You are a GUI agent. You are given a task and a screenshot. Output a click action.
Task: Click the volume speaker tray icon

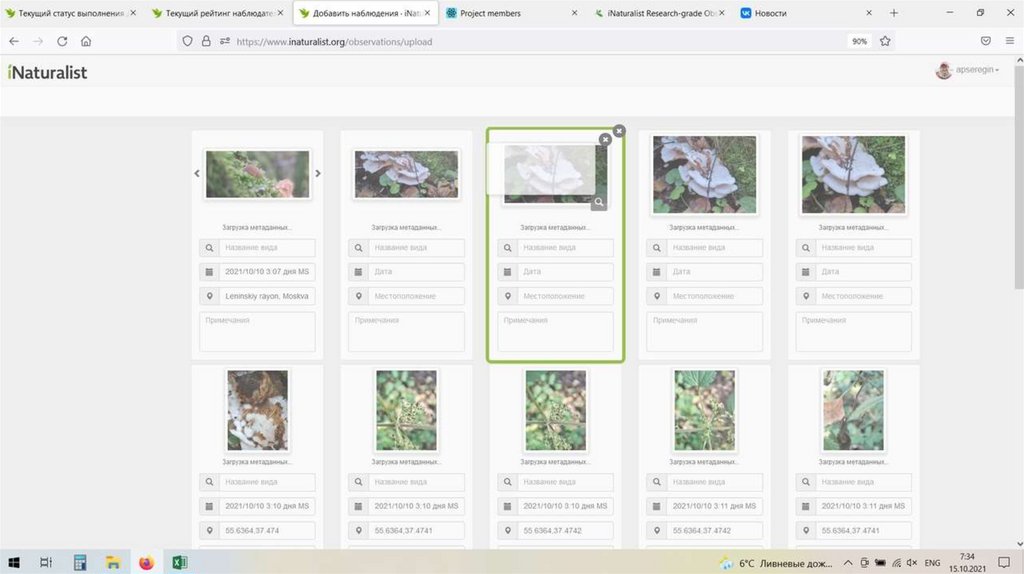pyautogui.click(x=912, y=563)
